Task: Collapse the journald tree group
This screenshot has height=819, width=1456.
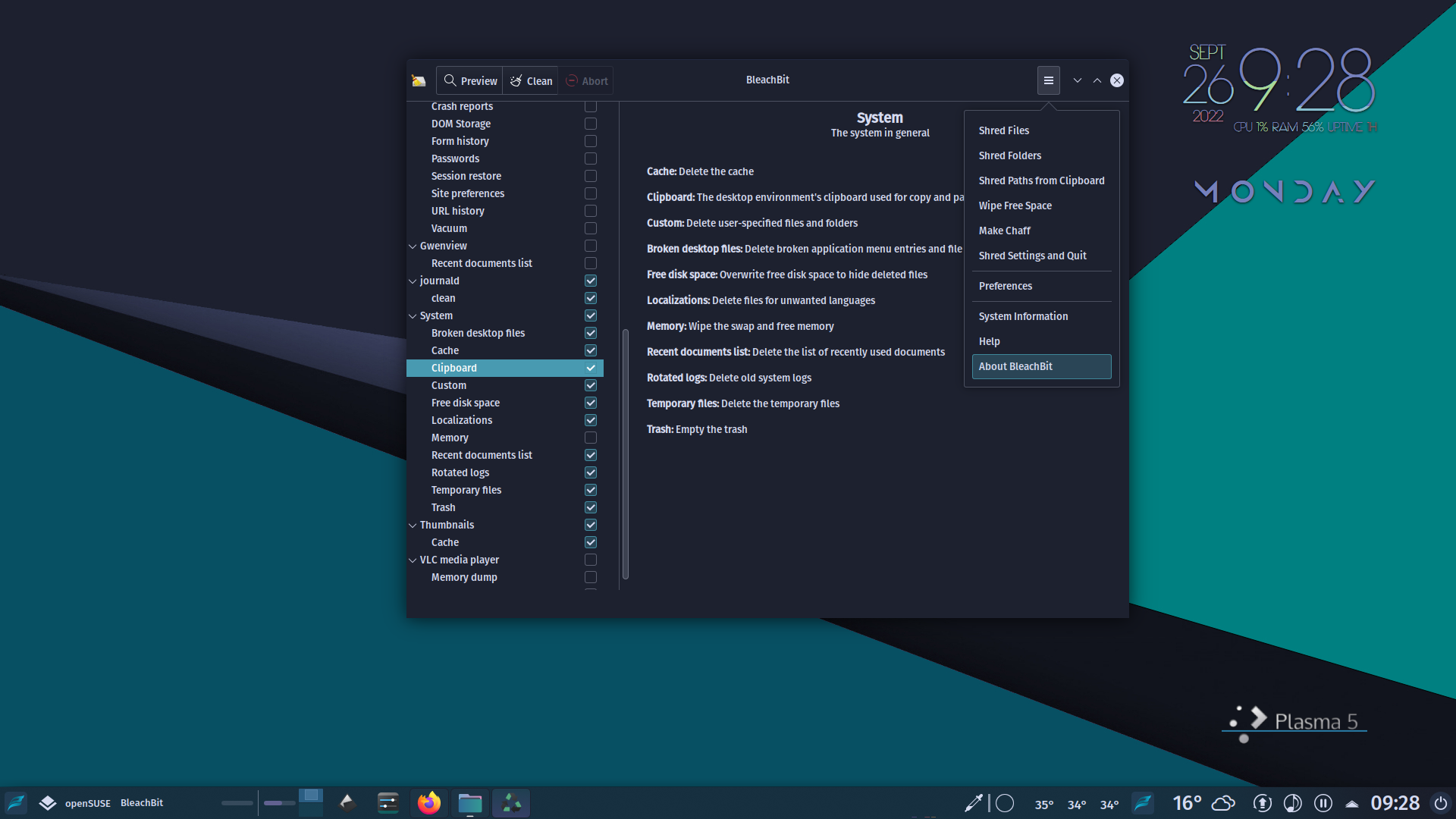Action: coord(413,281)
